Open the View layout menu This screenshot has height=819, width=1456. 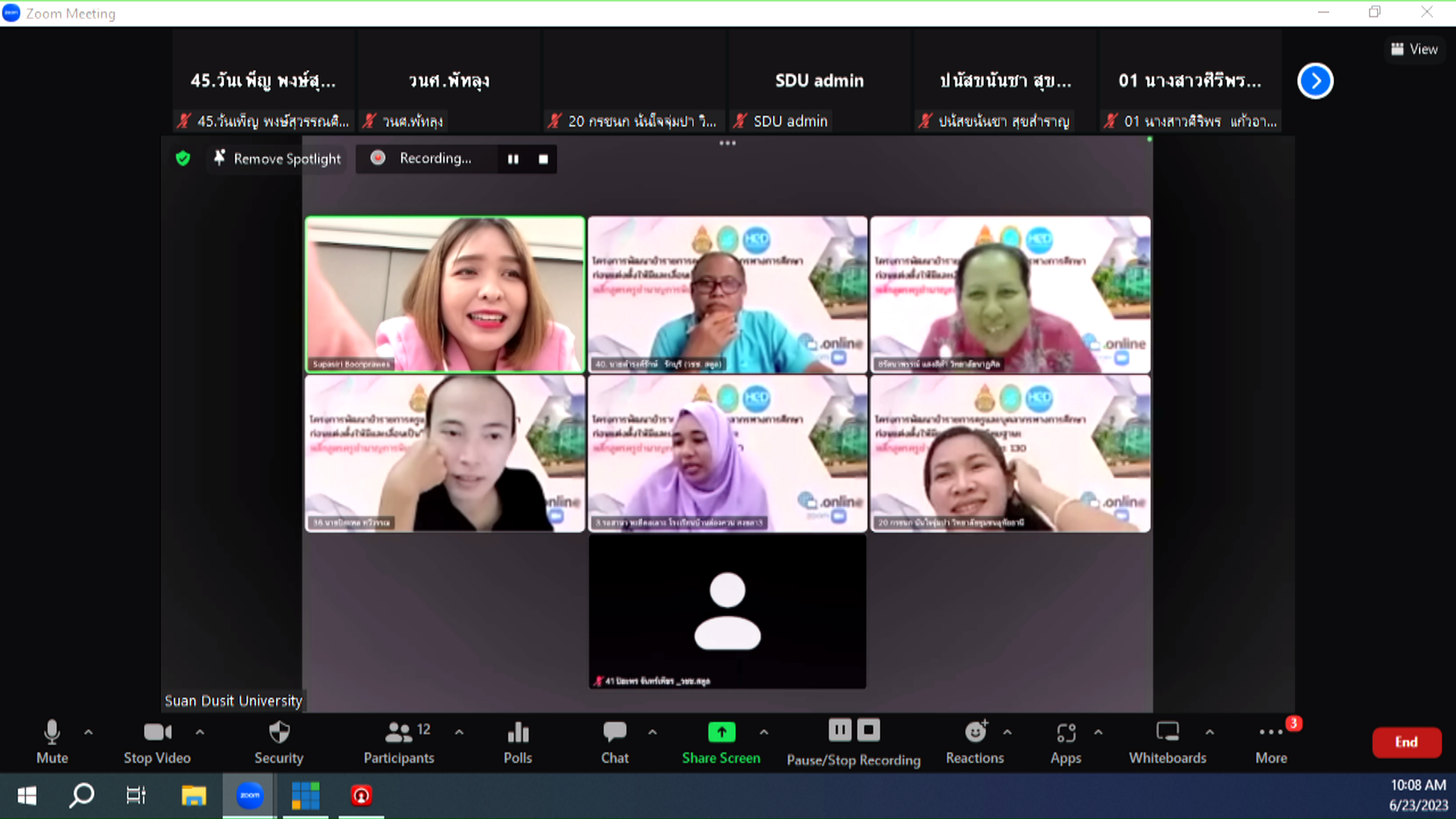click(1414, 49)
